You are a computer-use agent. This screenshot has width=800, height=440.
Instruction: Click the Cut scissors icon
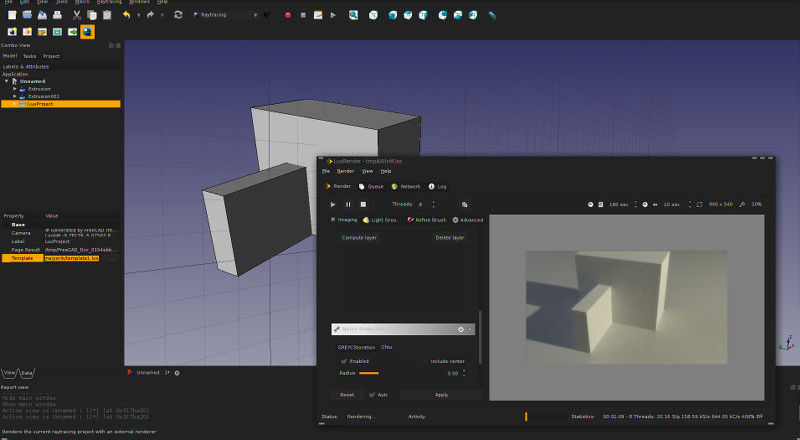77,15
